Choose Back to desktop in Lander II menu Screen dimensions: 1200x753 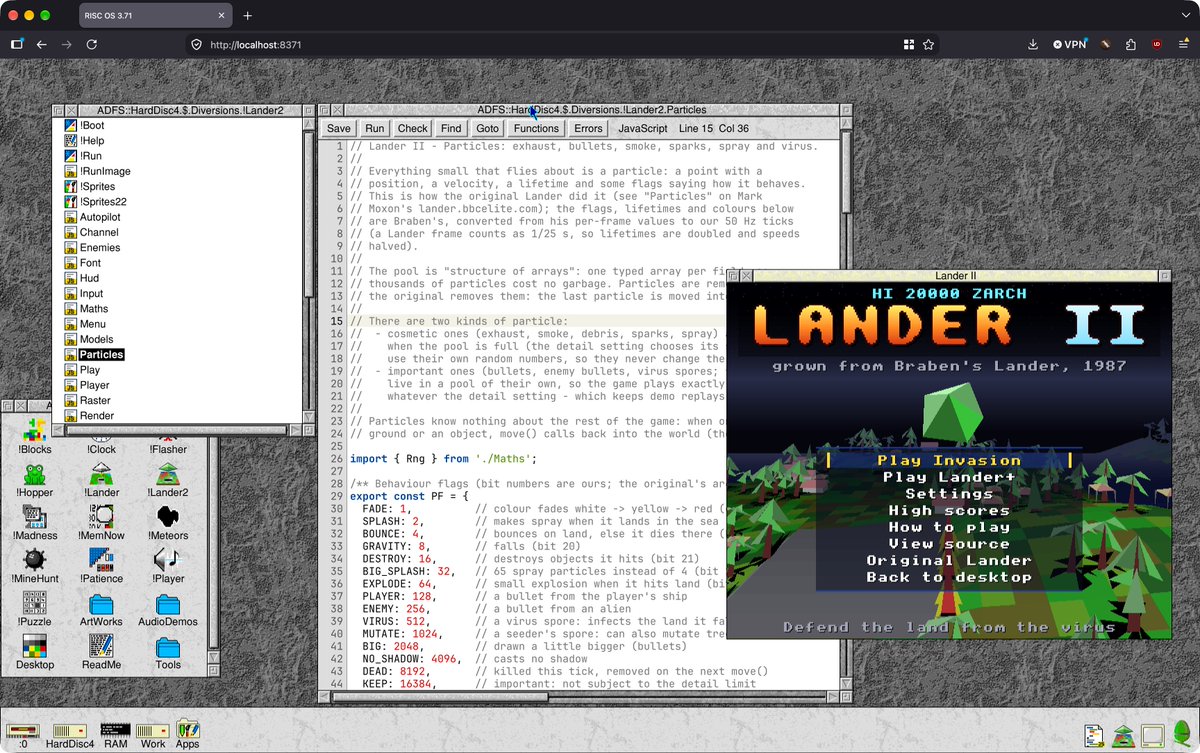point(949,577)
